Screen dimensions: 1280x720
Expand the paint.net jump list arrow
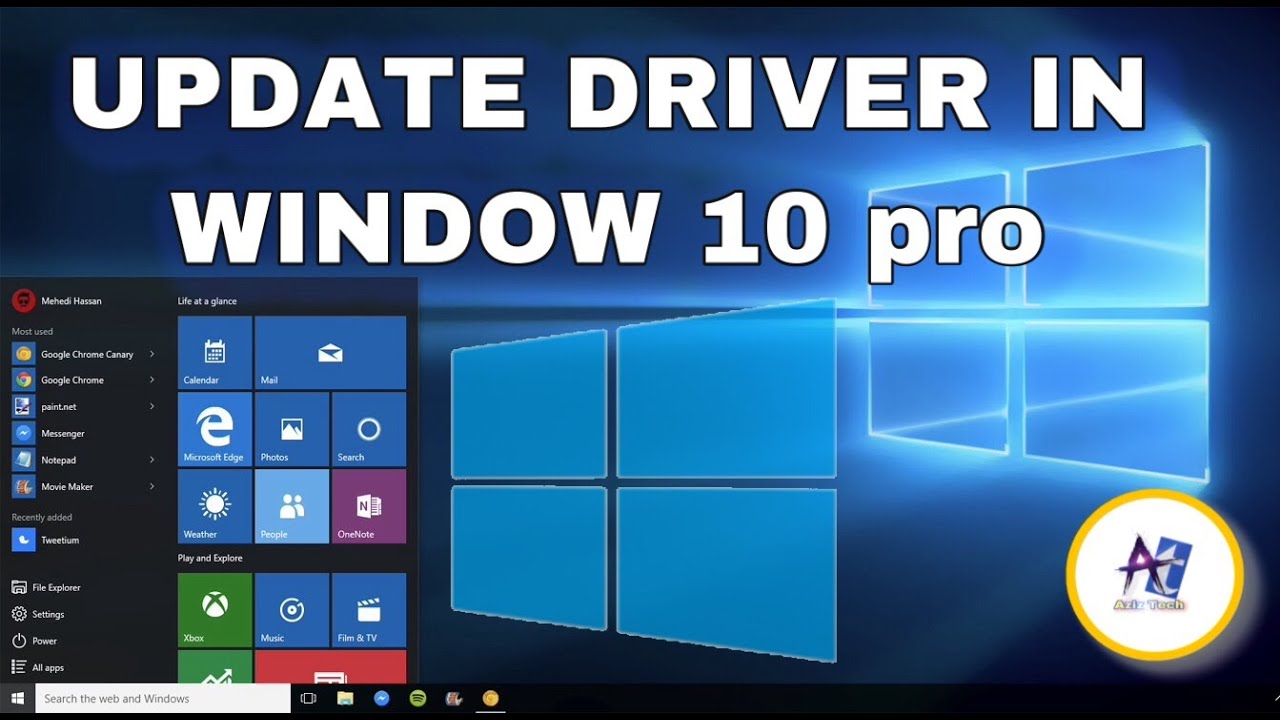tap(152, 407)
